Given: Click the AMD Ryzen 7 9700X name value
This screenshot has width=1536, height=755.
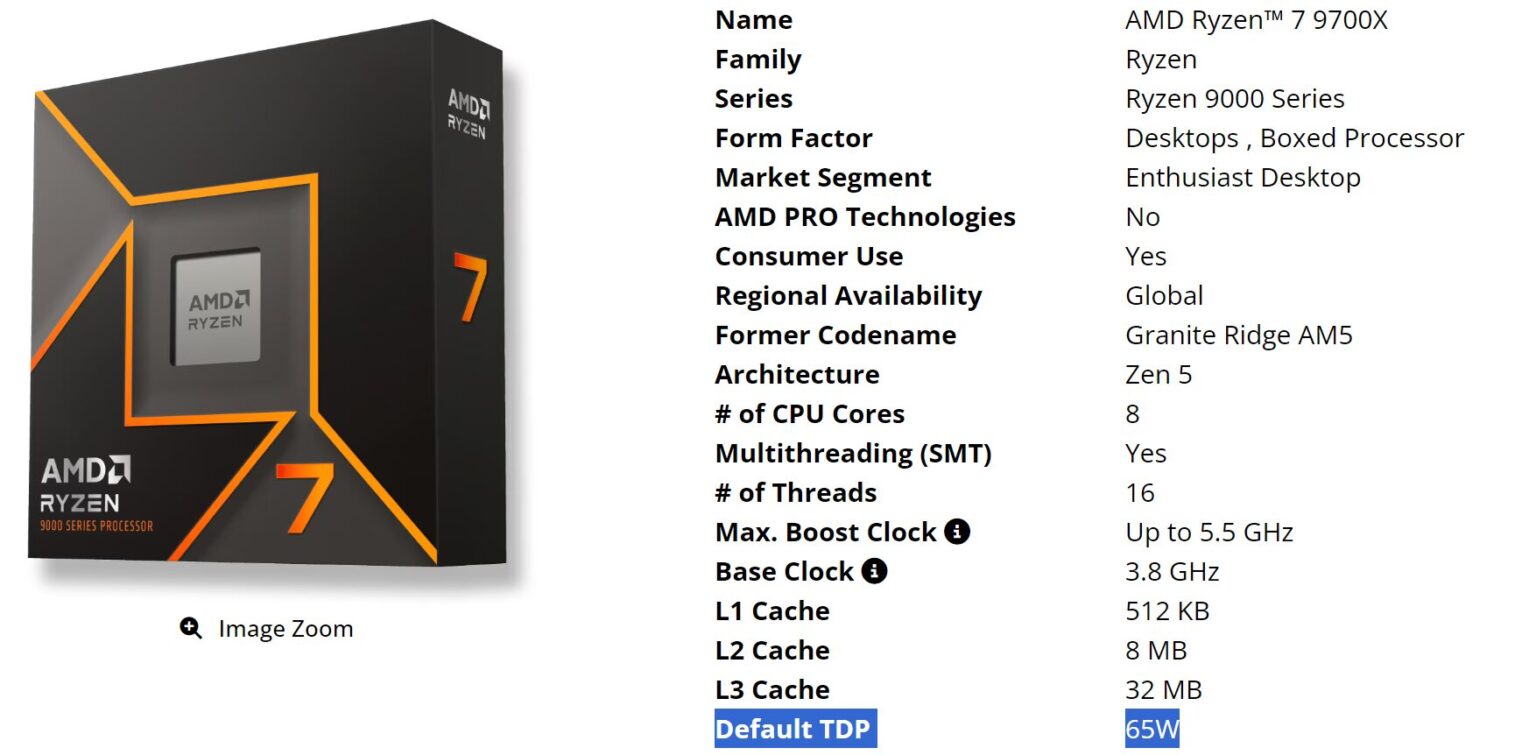Looking at the screenshot, I should tap(1256, 20).
